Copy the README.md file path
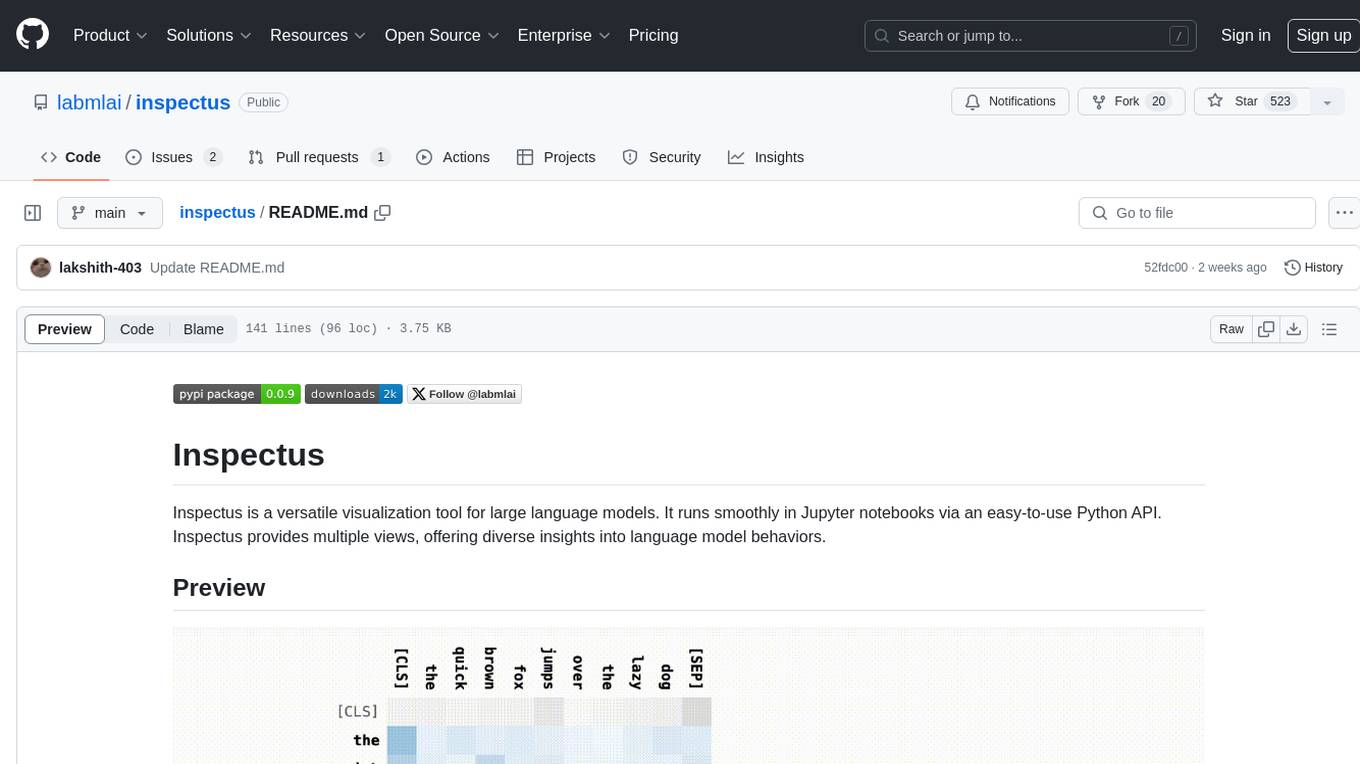 (382, 213)
